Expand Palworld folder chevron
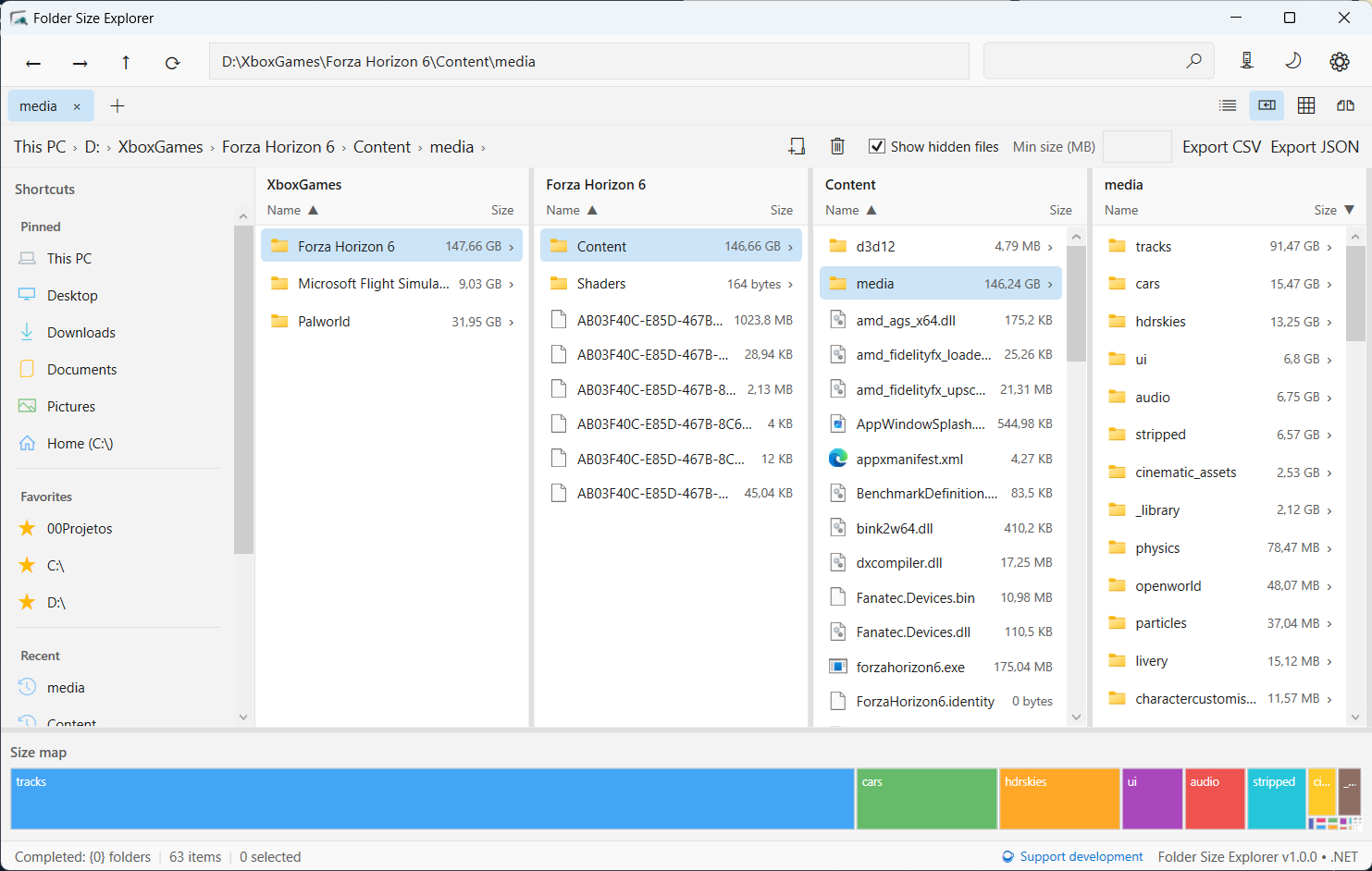This screenshot has height=871, width=1372. tap(512, 322)
